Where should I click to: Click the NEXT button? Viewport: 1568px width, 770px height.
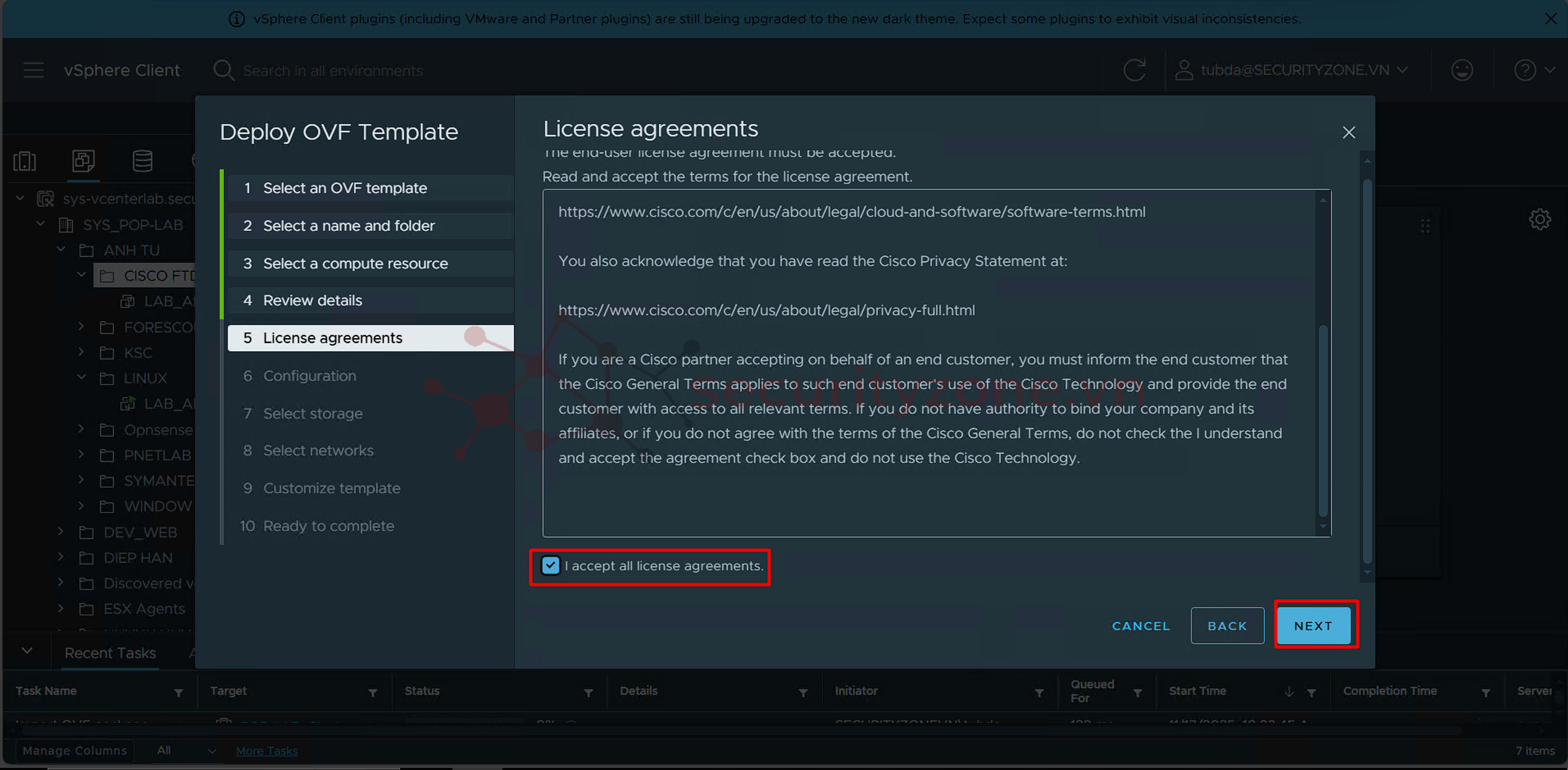[1313, 626]
